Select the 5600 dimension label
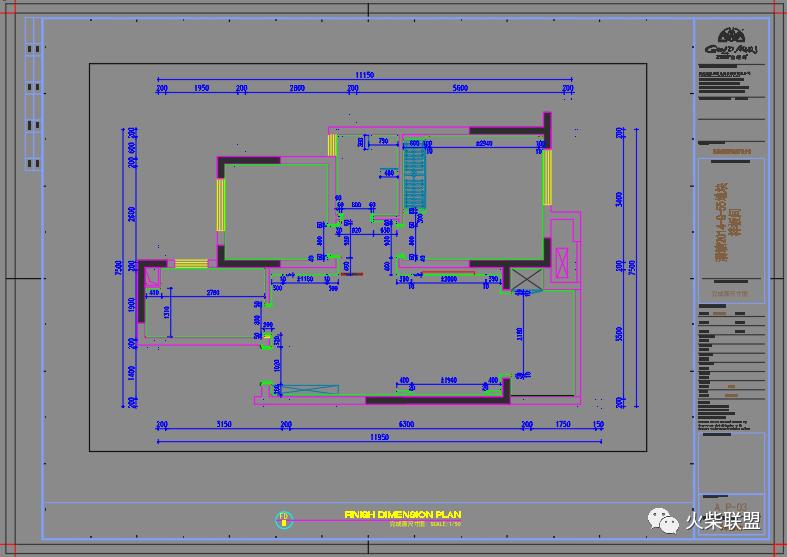Image resolution: width=787 pixels, height=557 pixels. [460, 88]
